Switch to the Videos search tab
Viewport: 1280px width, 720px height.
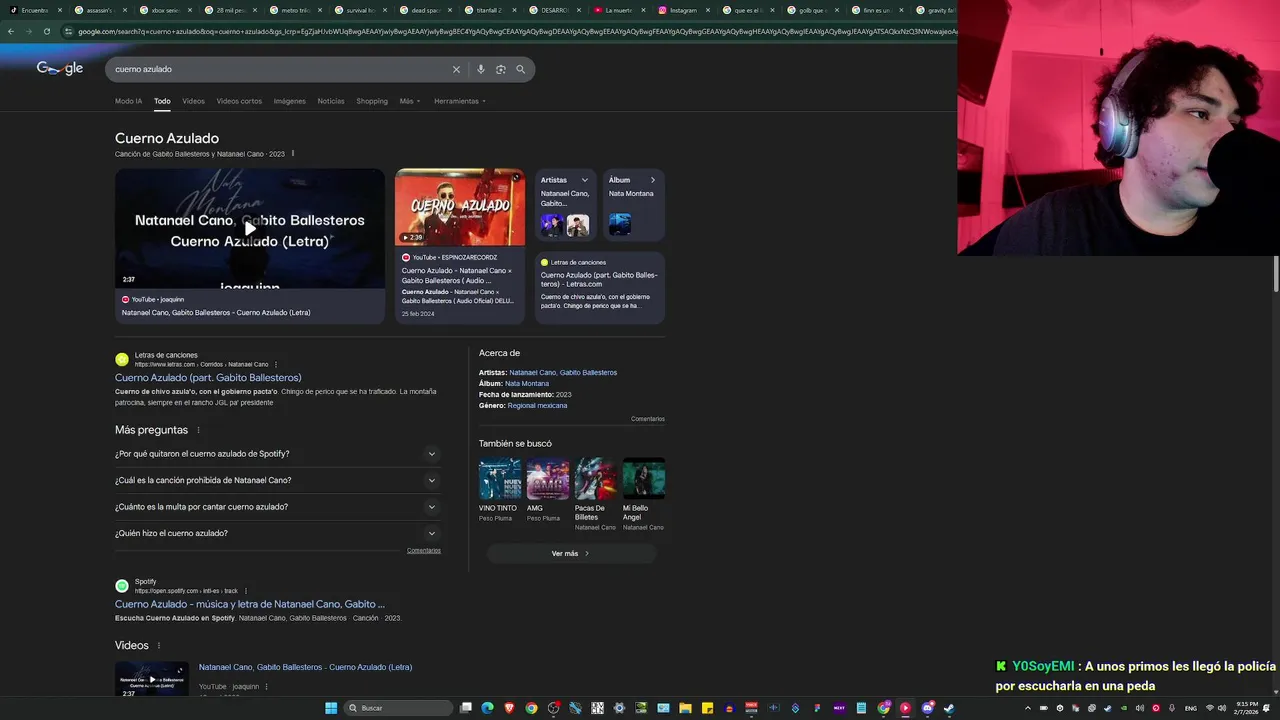(x=193, y=101)
